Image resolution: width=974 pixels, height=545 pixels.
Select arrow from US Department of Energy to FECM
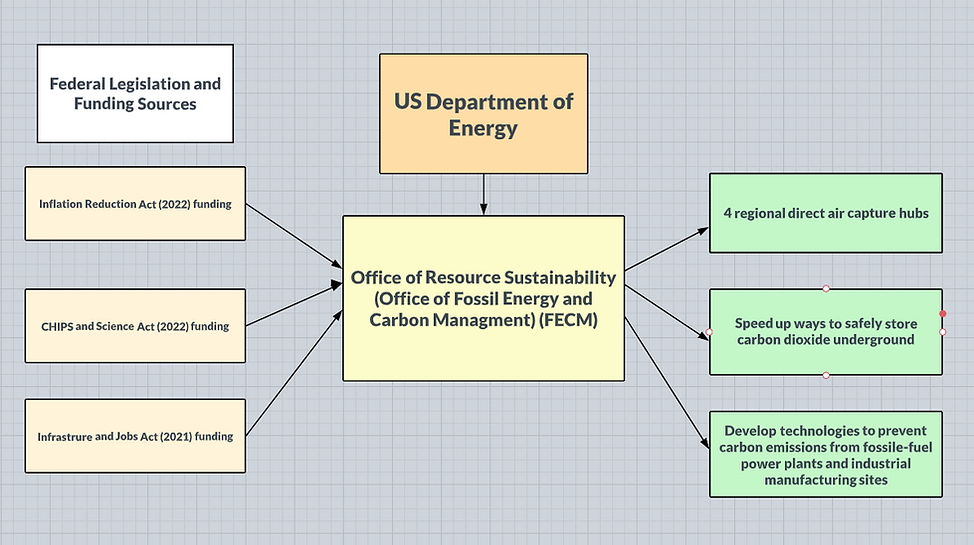pyautogui.click(x=483, y=195)
